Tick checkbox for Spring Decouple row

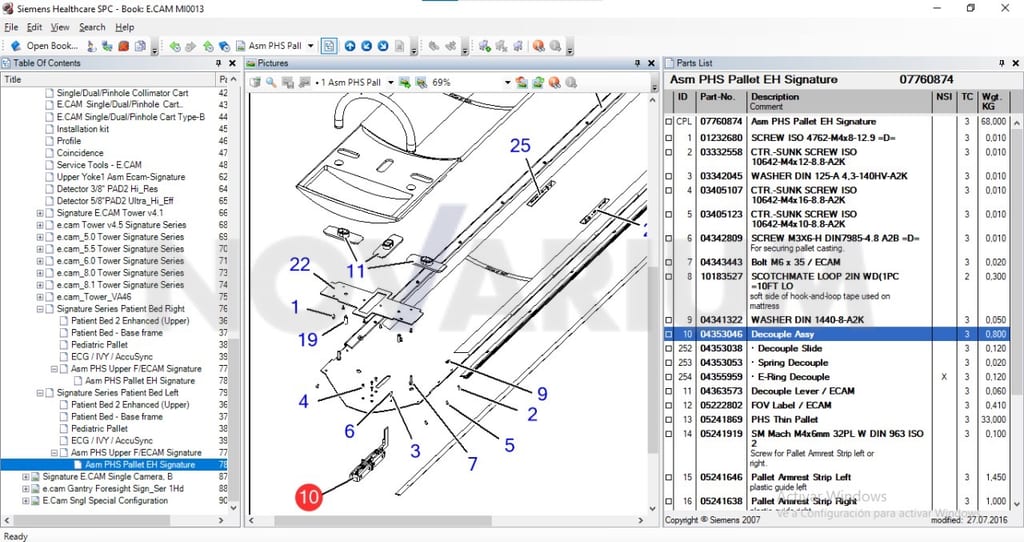pyautogui.click(x=668, y=362)
